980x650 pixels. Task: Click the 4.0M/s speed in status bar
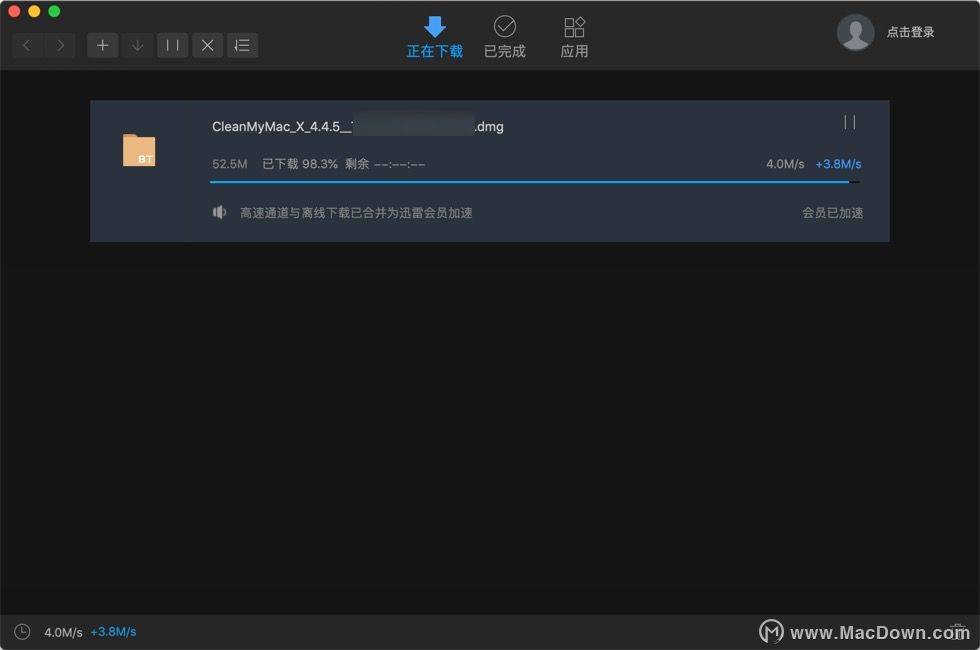coord(63,632)
